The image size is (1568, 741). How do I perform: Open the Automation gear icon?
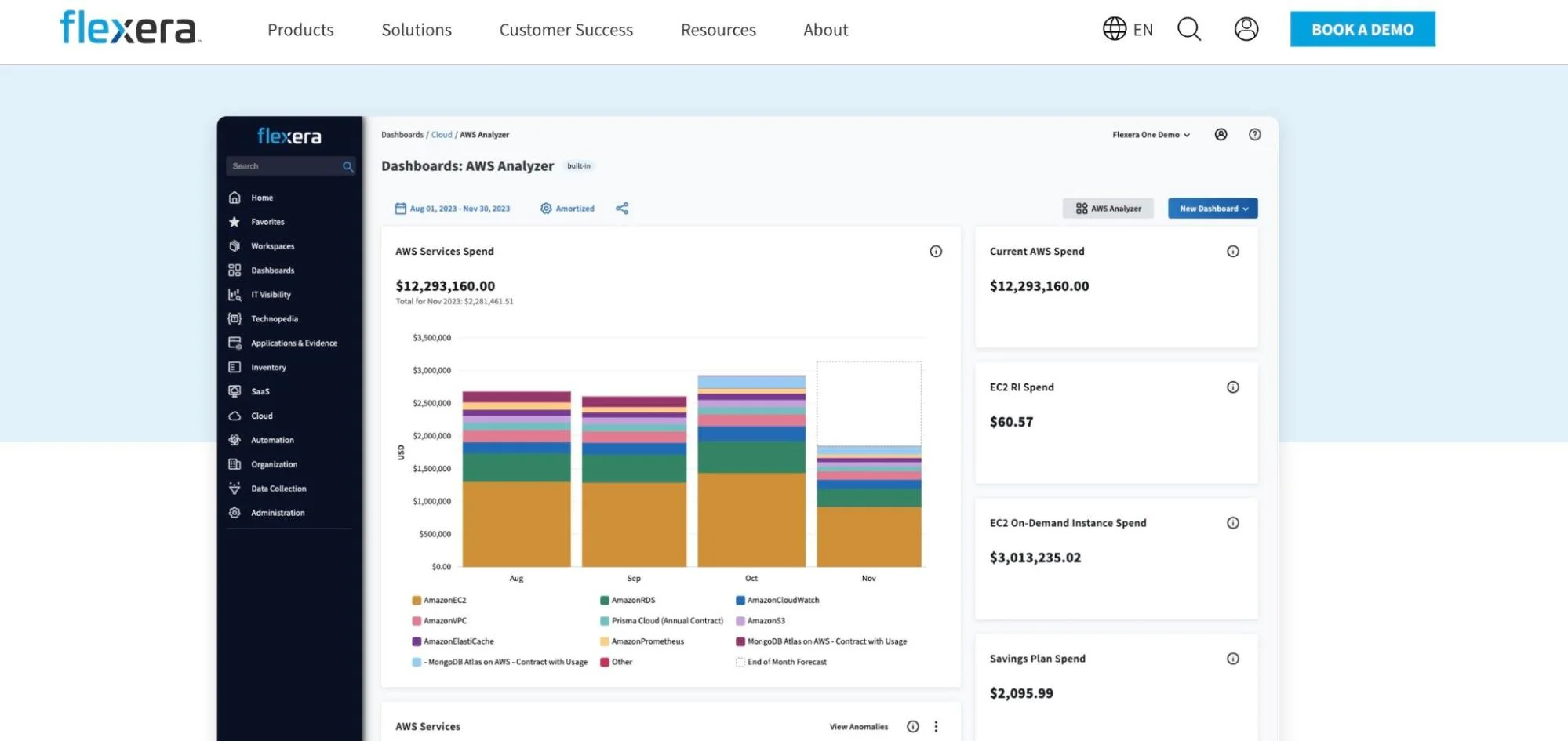[x=235, y=440]
